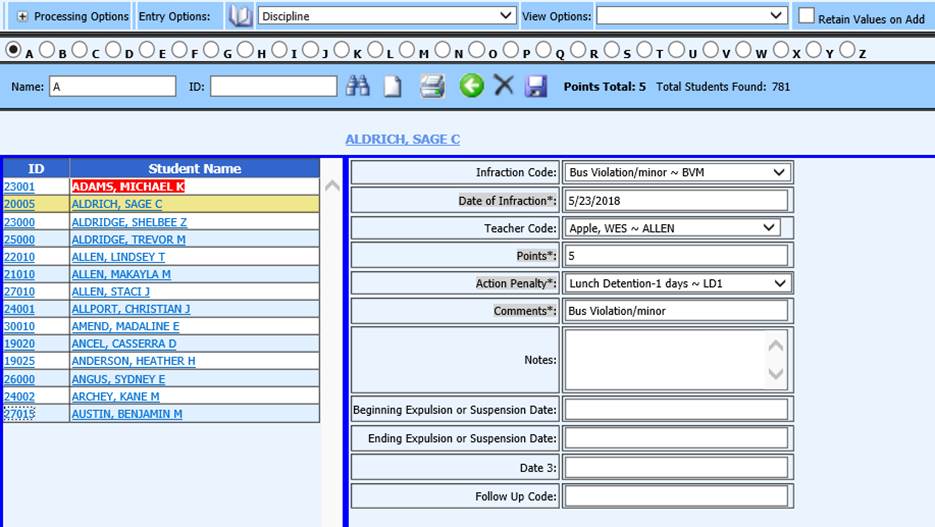The width and height of the screenshot is (935, 527).
Task: Click the X delete icon
Action: point(504,87)
